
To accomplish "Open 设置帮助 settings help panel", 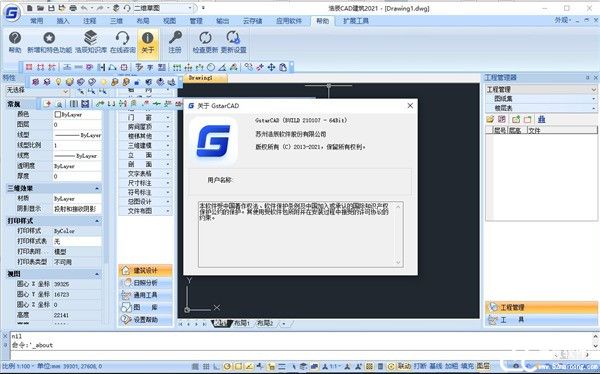I will pos(145,320).
